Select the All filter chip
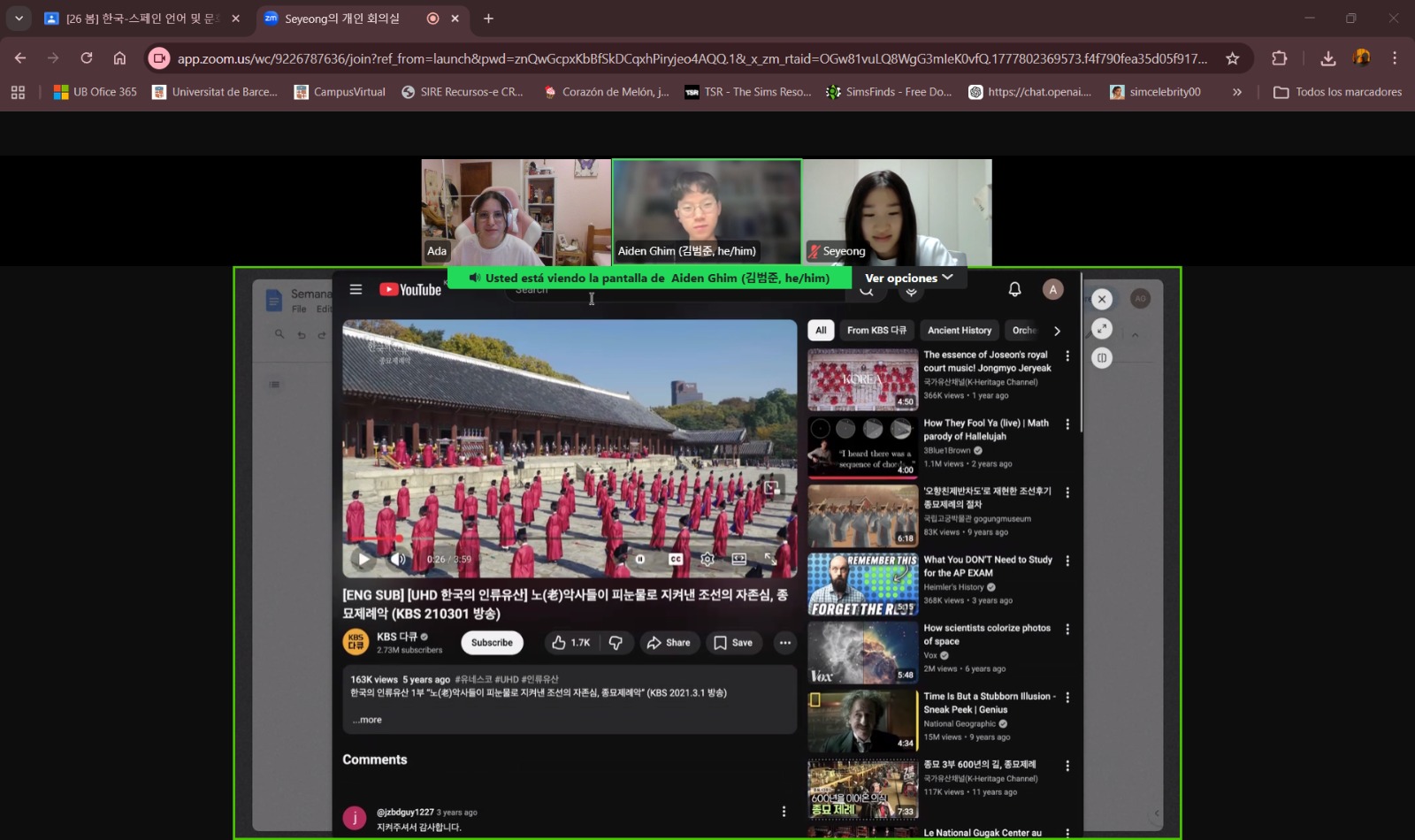This screenshot has width=1415, height=840. [821, 331]
